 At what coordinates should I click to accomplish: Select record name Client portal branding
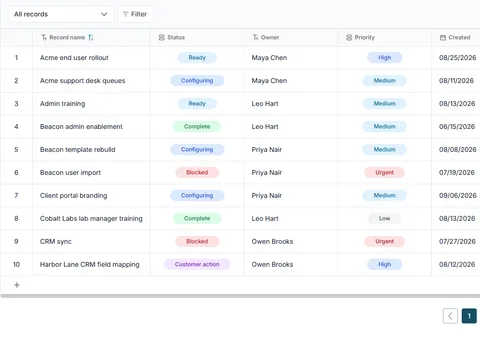(73, 196)
